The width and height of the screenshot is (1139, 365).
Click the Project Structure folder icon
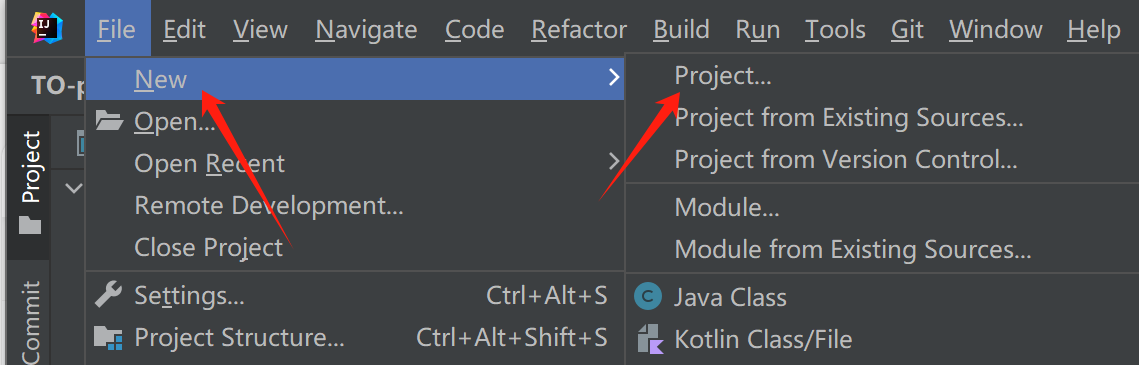[x=108, y=337]
